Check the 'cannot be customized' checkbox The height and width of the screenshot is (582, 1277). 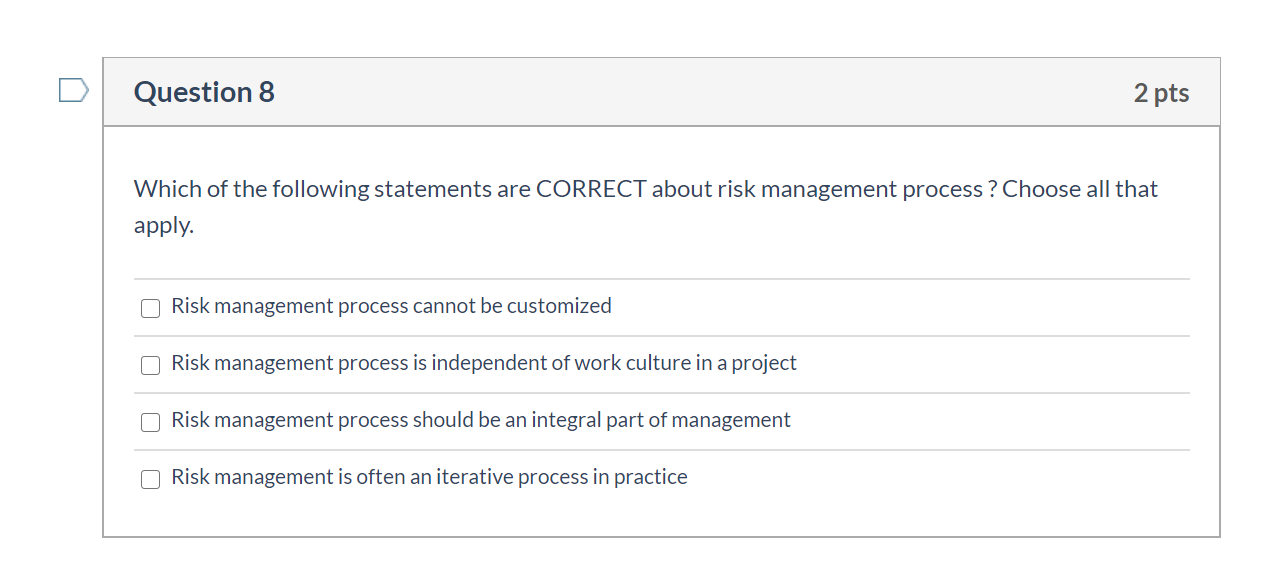click(x=150, y=308)
